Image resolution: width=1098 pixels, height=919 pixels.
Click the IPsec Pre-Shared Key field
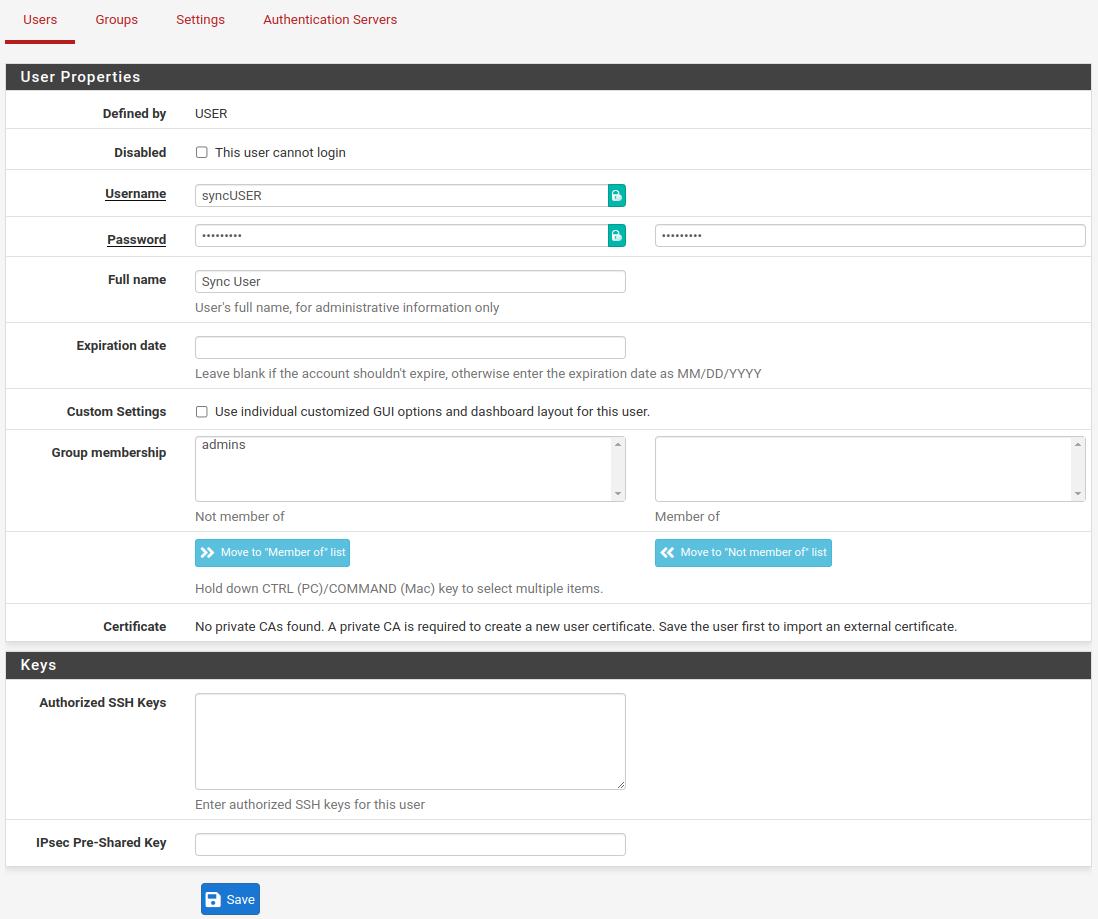[x=410, y=844]
